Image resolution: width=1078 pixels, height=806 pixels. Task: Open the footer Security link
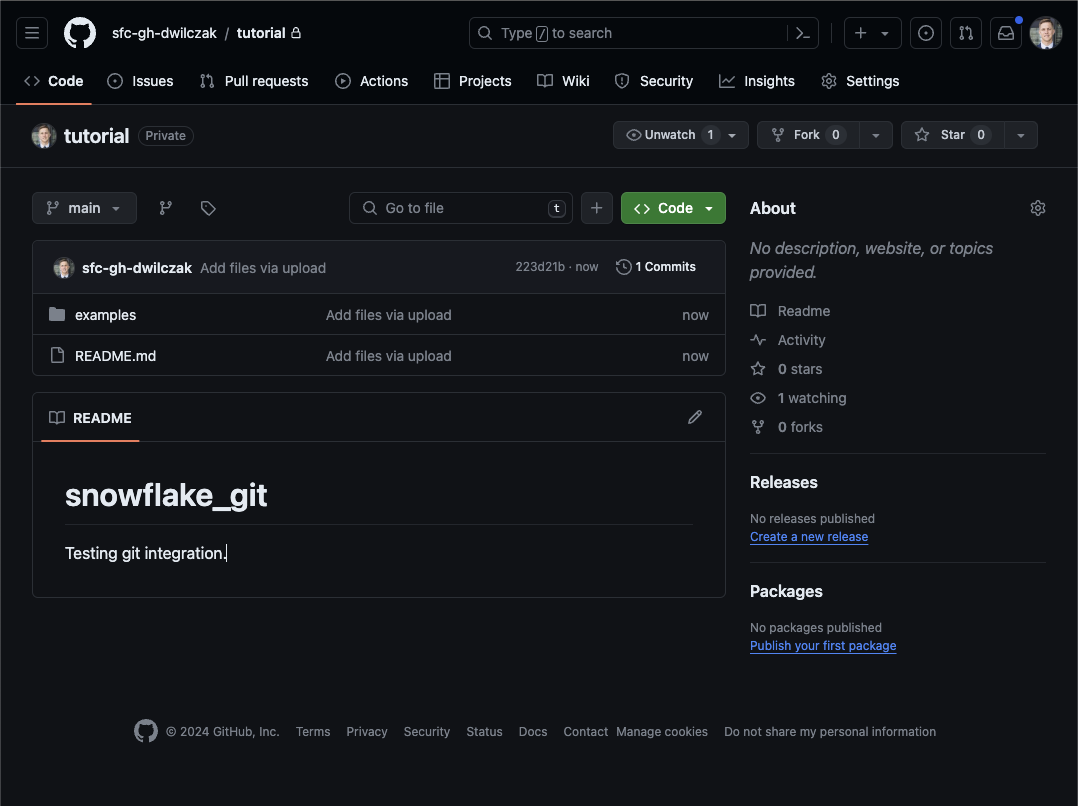click(x=426, y=732)
